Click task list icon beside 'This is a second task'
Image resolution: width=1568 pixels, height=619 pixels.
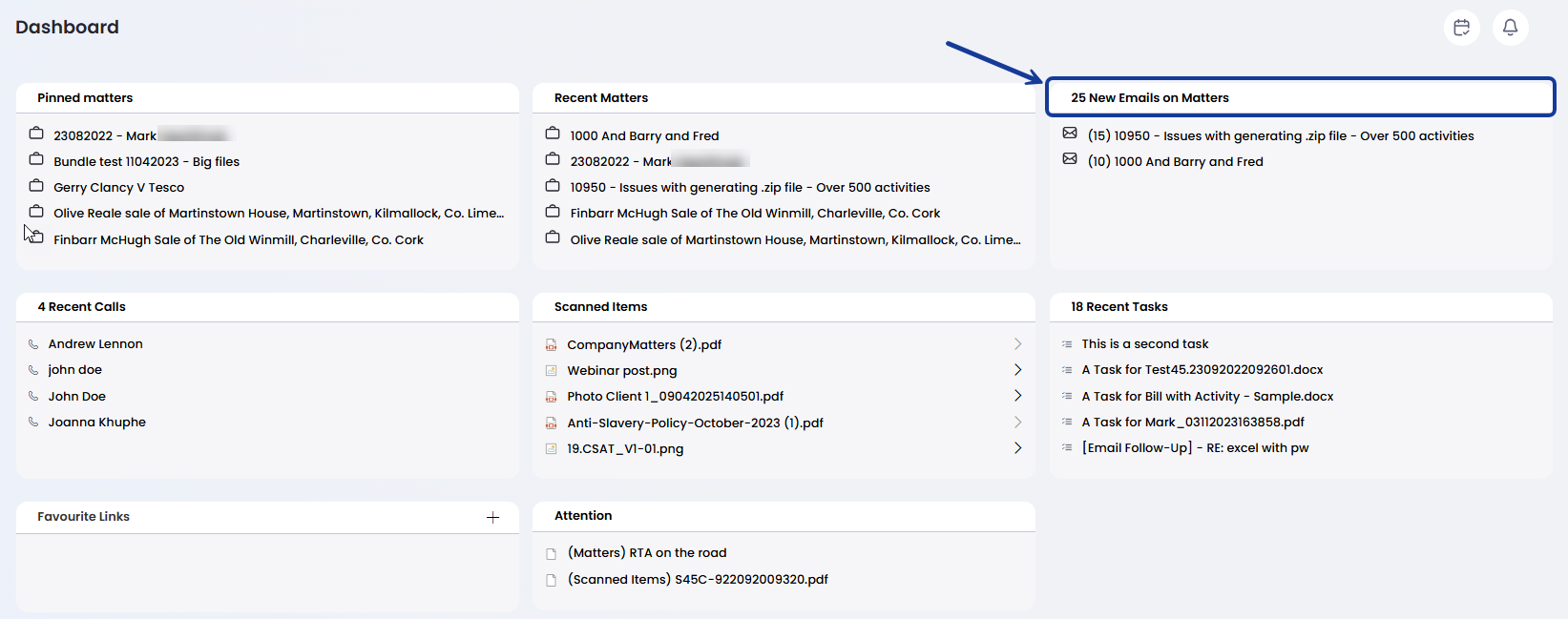tap(1067, 344)
